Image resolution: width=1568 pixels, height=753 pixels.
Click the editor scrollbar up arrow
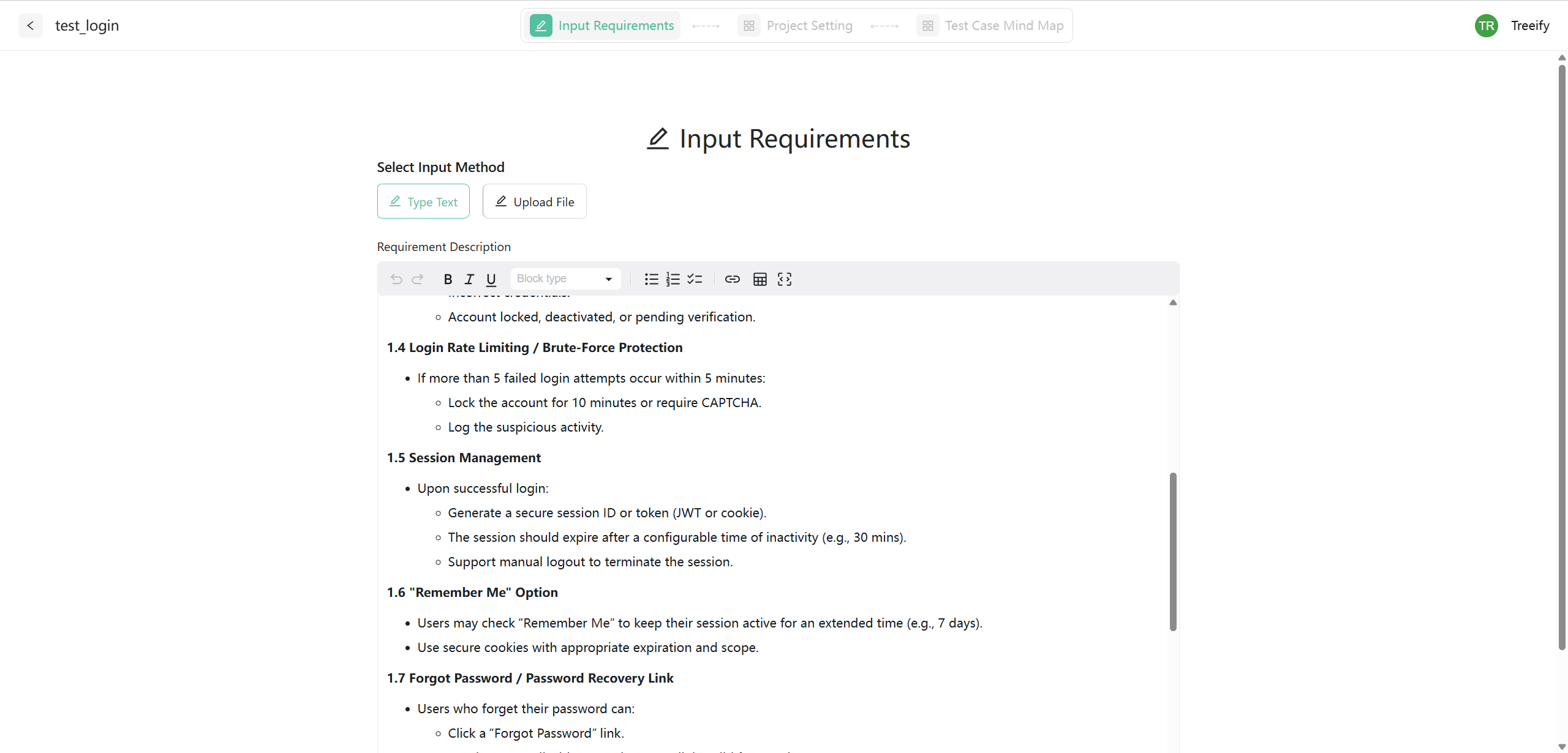pyautogui.click(x=1173, y=302)
